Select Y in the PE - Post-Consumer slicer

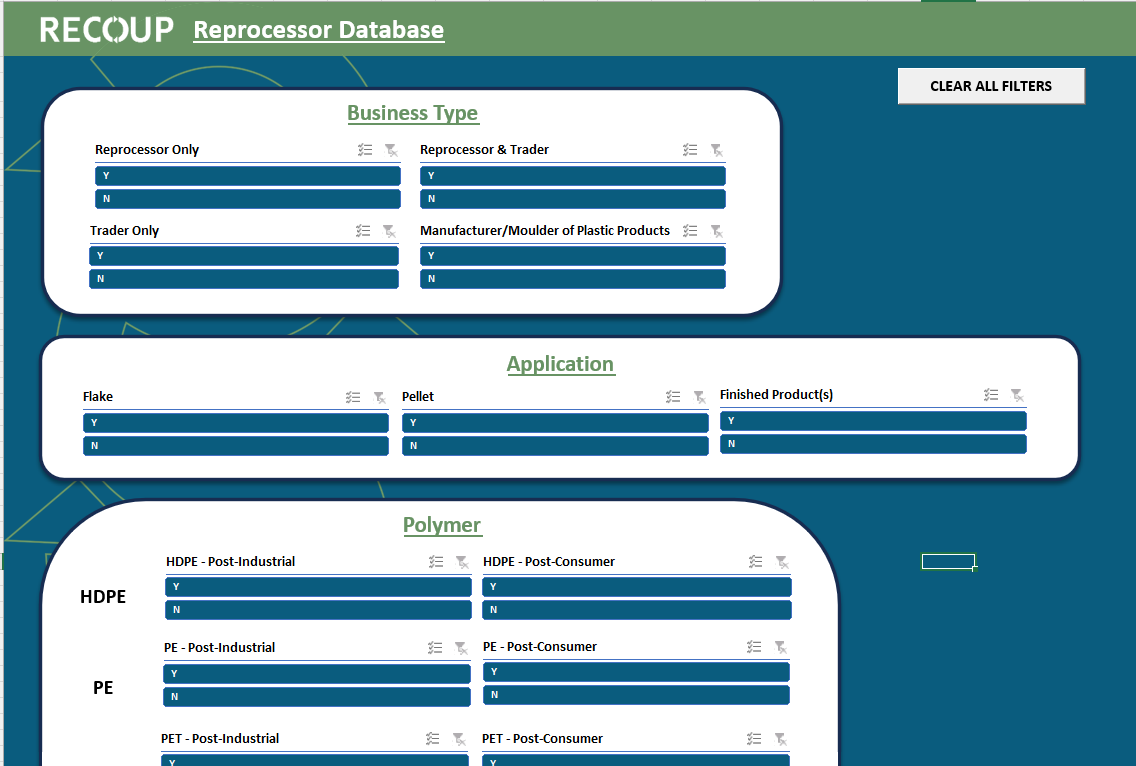[636, 672]
